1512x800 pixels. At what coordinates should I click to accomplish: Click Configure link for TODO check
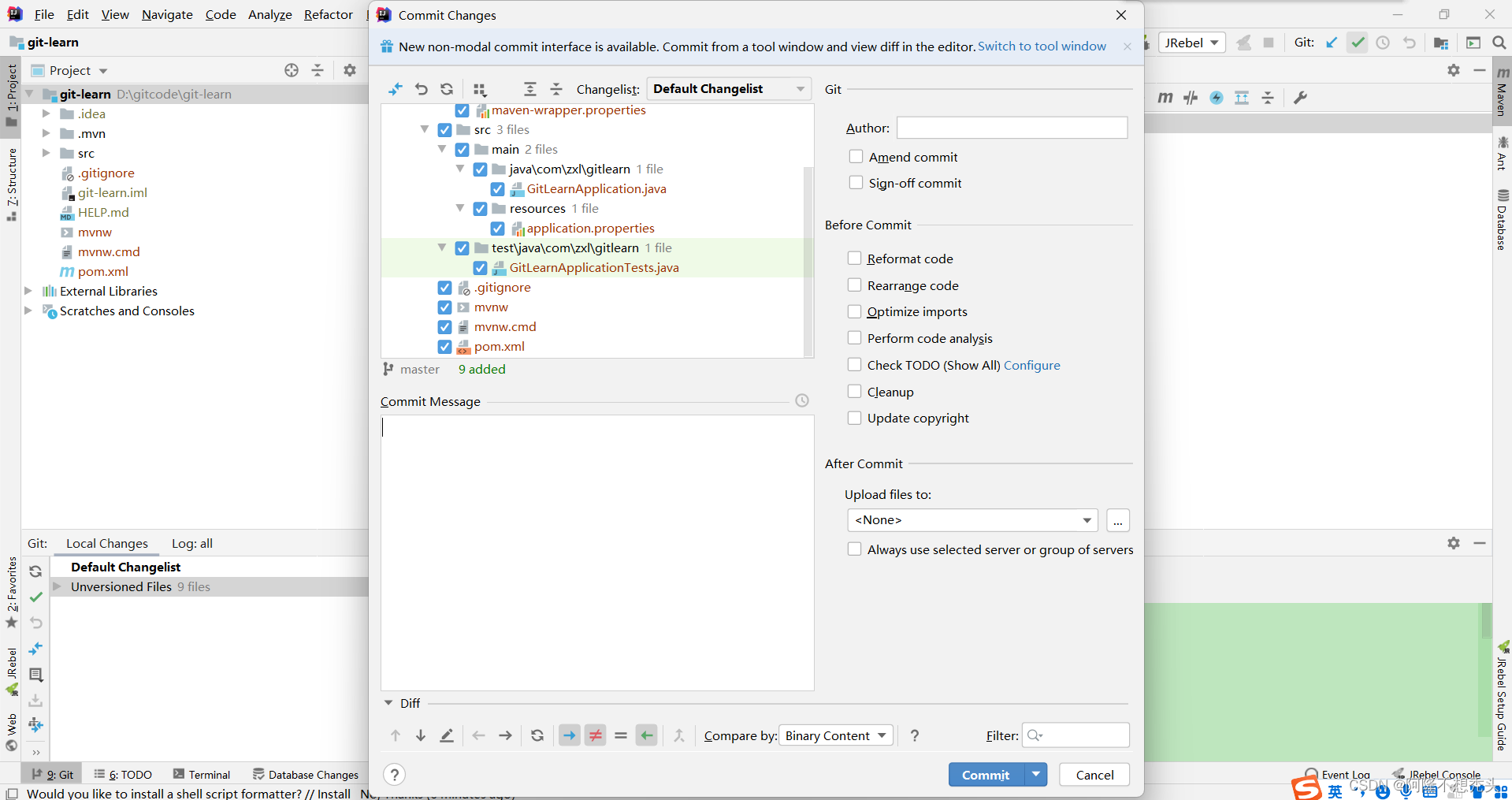click(1031, 365)
